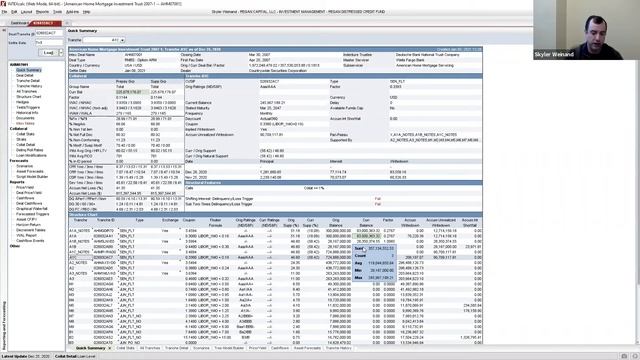Select Deal Price/Yield under Reports

[29, 193]
